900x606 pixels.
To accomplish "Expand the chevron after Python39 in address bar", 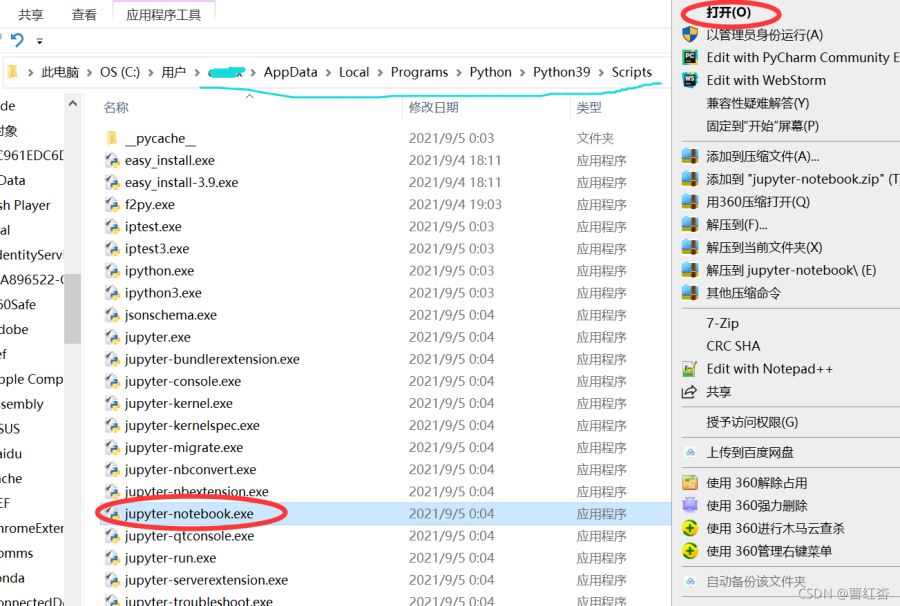I will (601, 72).
